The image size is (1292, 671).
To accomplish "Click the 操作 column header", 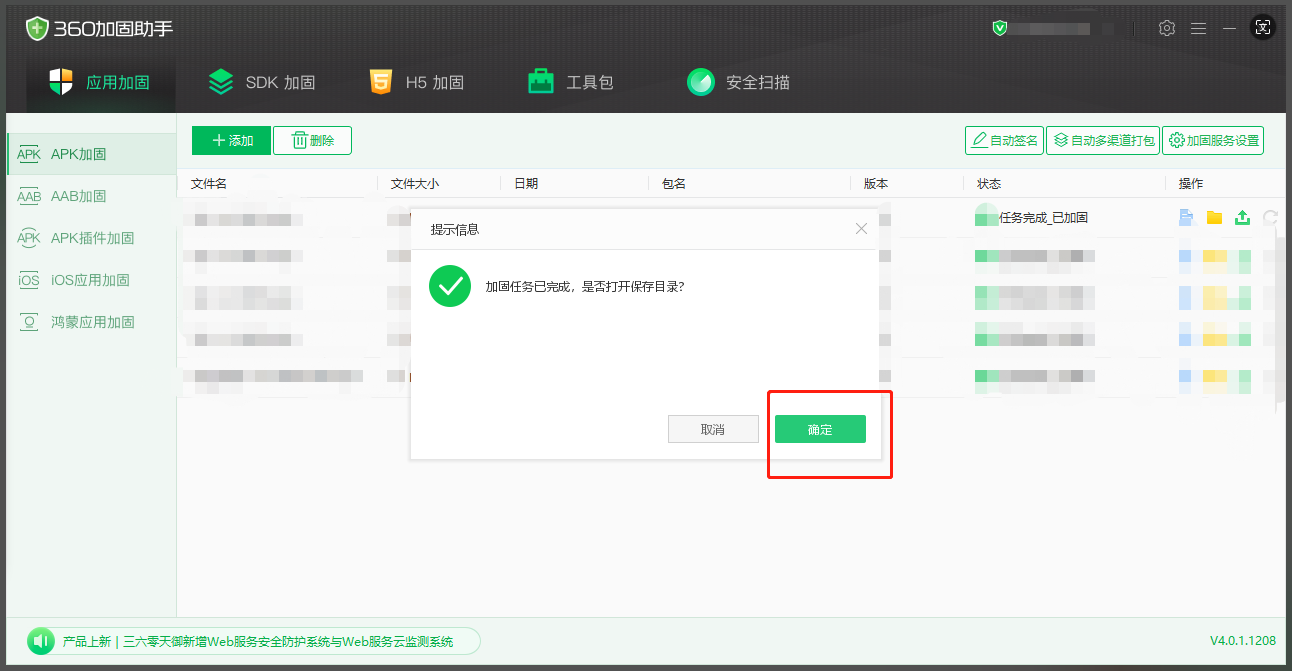I will point(1191,184).
